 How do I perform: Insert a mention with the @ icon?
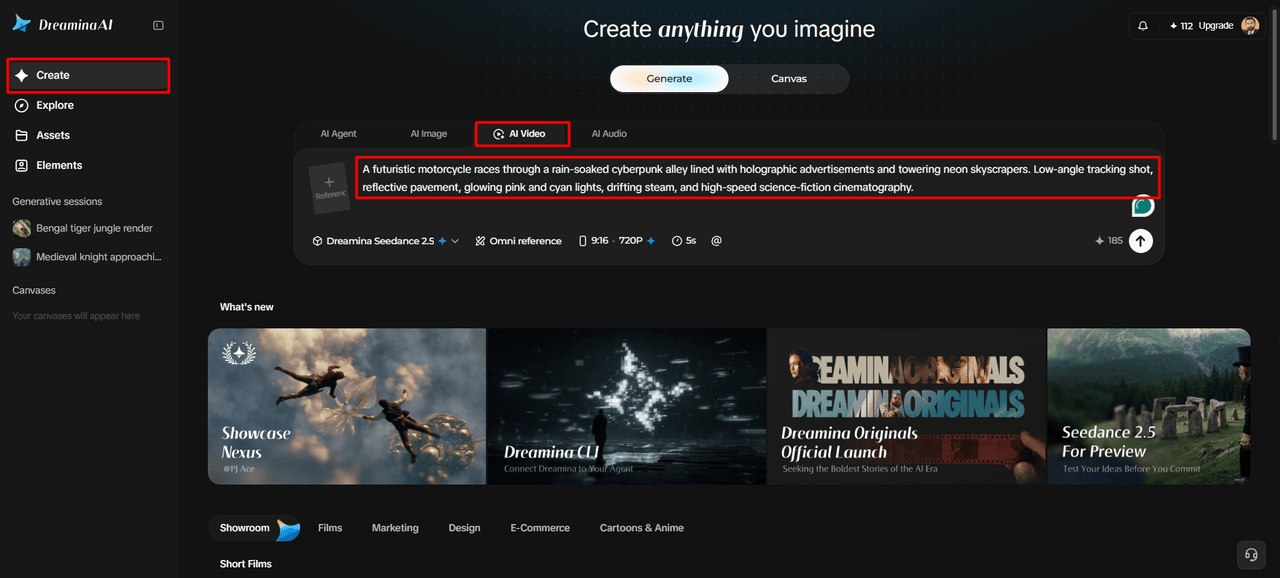point(716,241)
